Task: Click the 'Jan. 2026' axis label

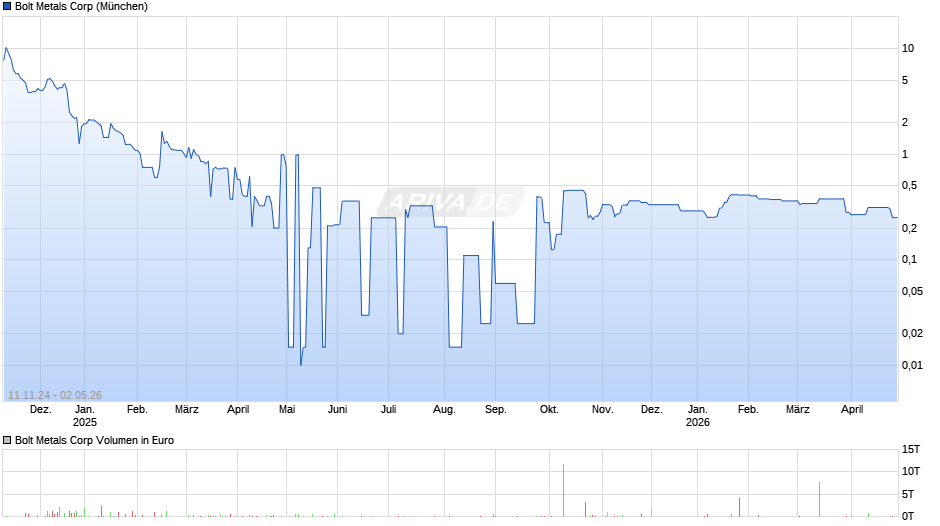Action: click(698, 416)
